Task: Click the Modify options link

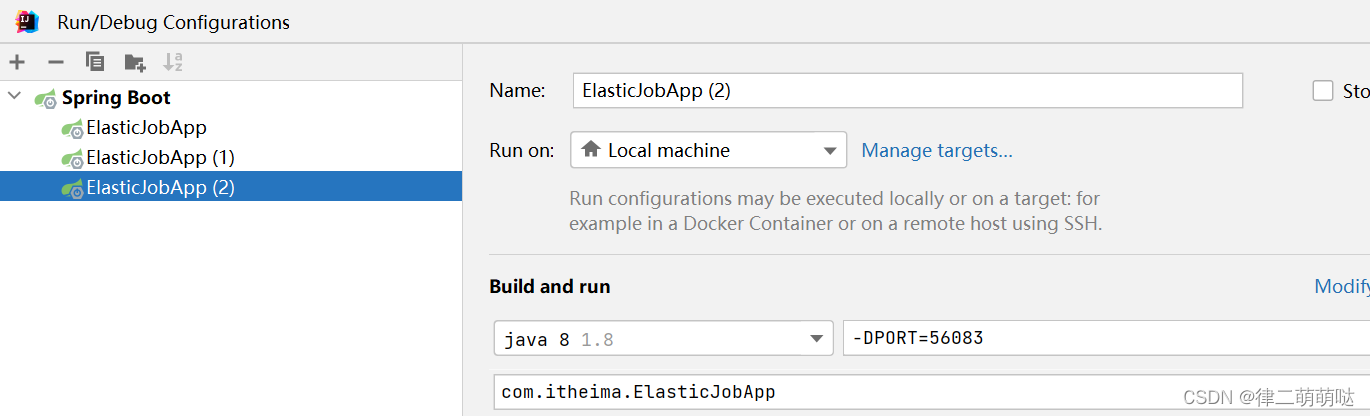Action: pos(1341,287)
